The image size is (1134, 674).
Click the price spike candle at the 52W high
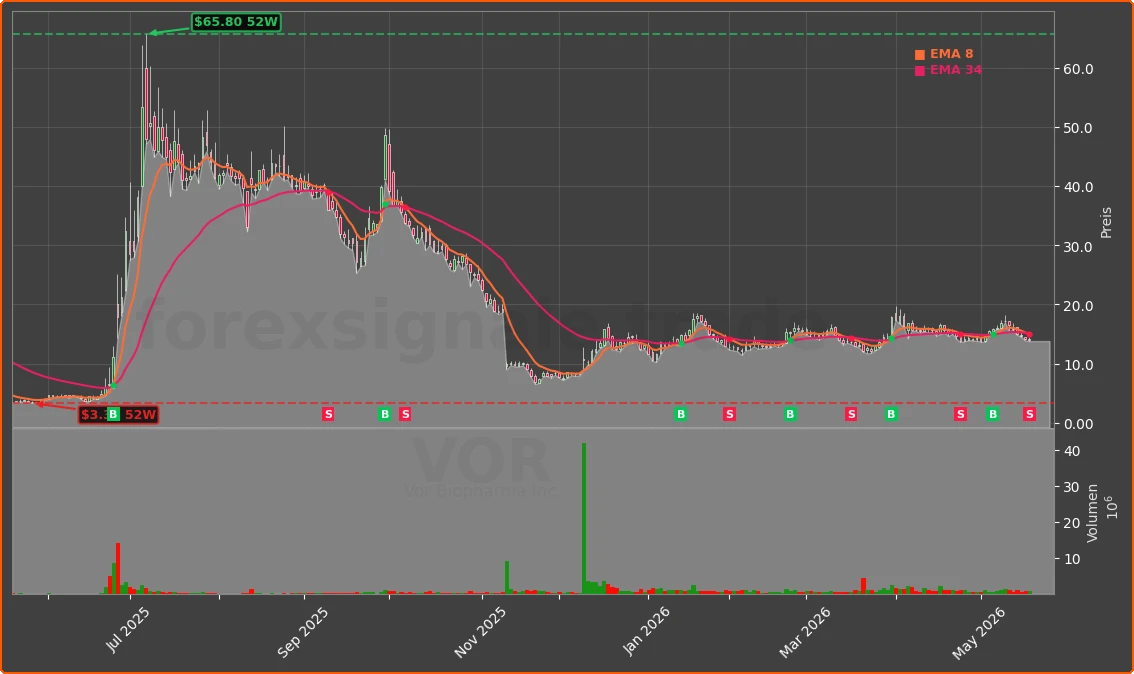(x=146, y=87)
